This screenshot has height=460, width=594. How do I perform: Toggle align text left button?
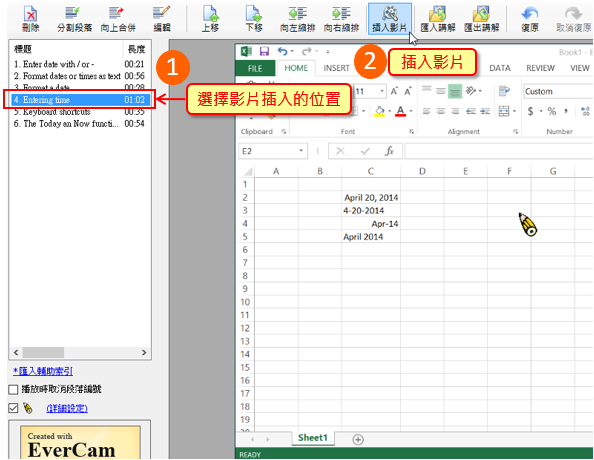(x=427, y=111)
